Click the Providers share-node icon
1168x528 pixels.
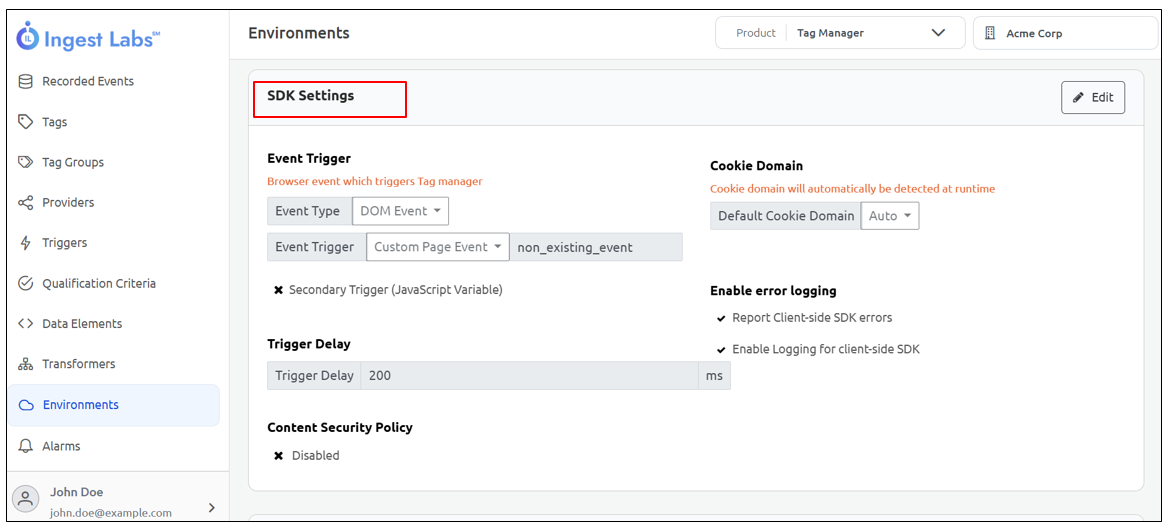click(26, 203)
